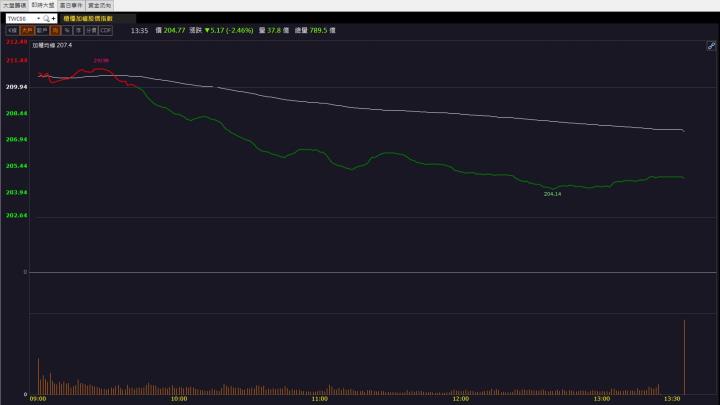The height and width of the screenshot is (405, 720).
Task: Click the Y-axis price label 203.94
Action: point(17,192)
